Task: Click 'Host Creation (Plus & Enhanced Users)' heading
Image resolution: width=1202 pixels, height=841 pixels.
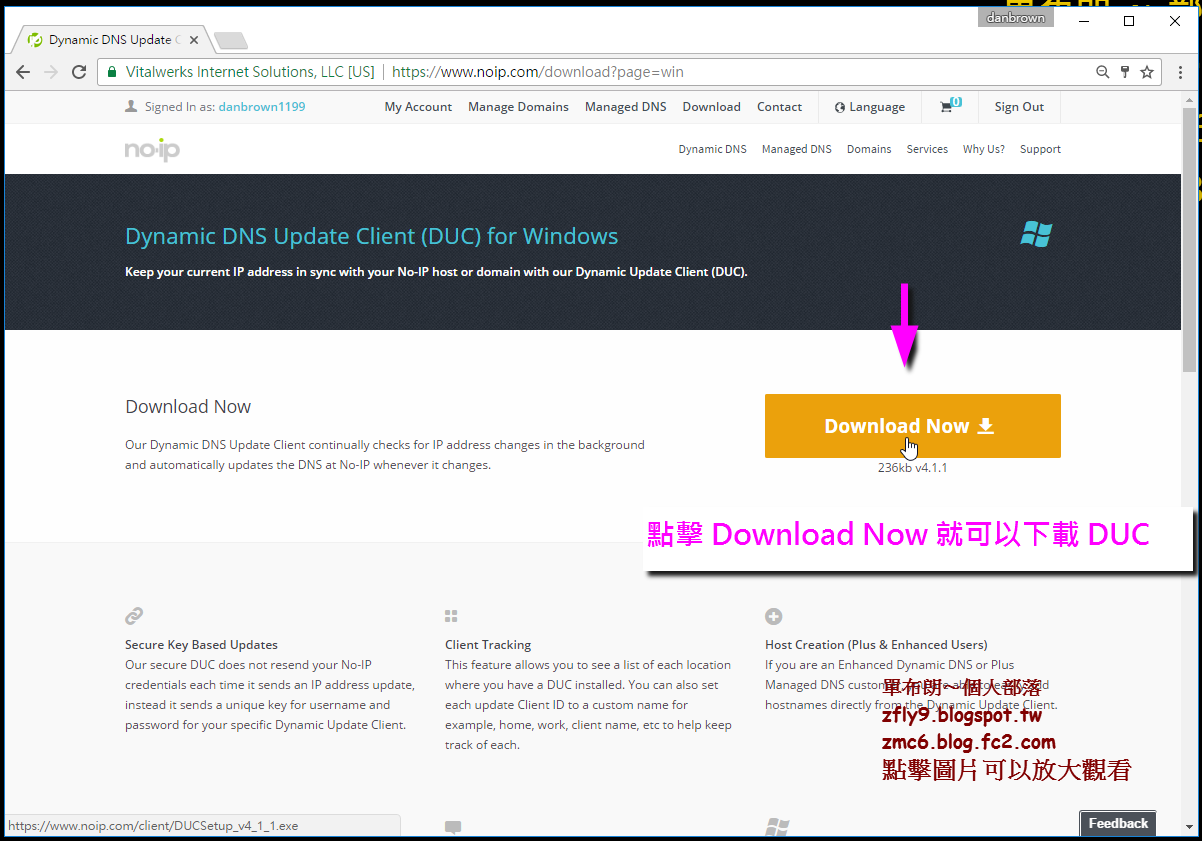Action: tap(876, 645)
